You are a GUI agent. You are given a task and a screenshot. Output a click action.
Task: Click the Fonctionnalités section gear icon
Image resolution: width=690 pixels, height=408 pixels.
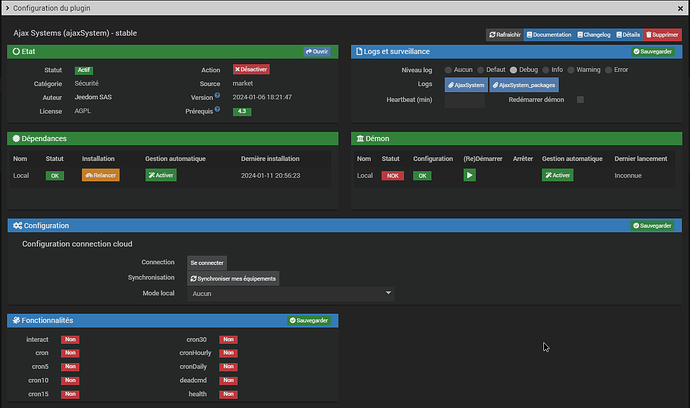(x=16, y=320)
